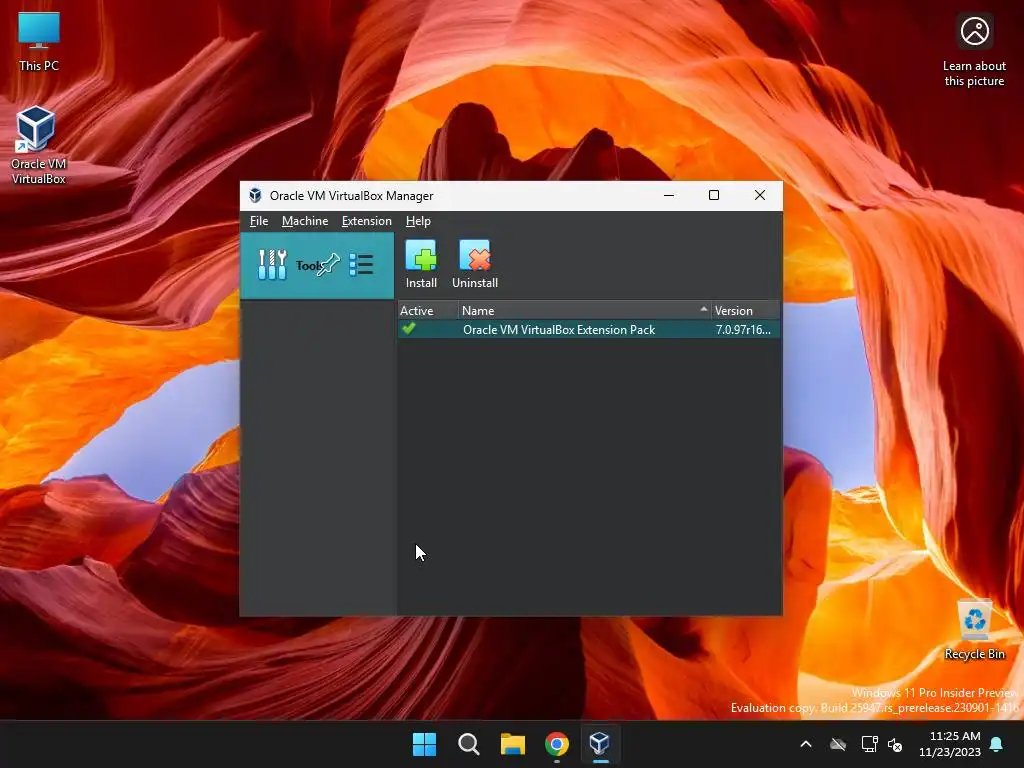
Task: Minimize the VirtualBox Manager window
Action: coord(669,195)
